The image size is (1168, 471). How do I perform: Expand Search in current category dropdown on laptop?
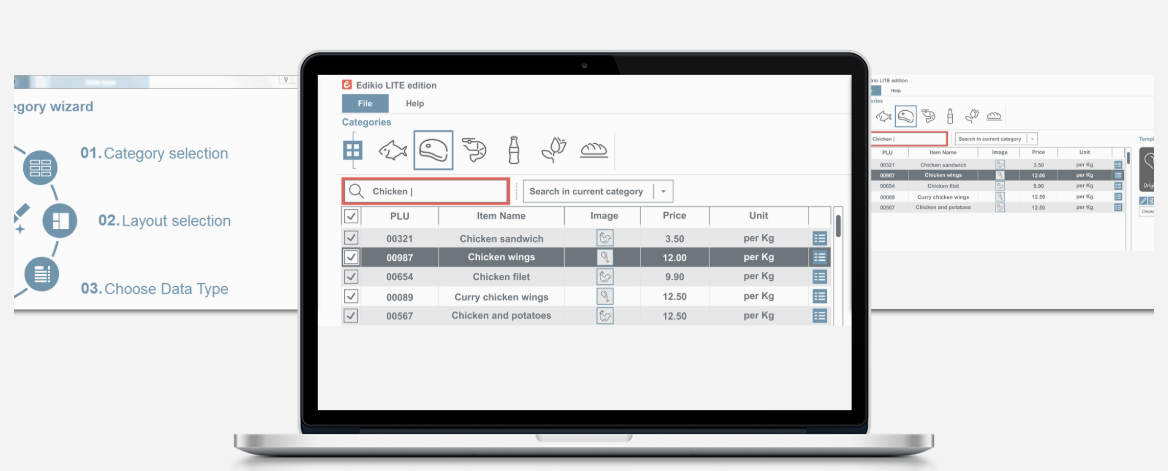(663, 191)
